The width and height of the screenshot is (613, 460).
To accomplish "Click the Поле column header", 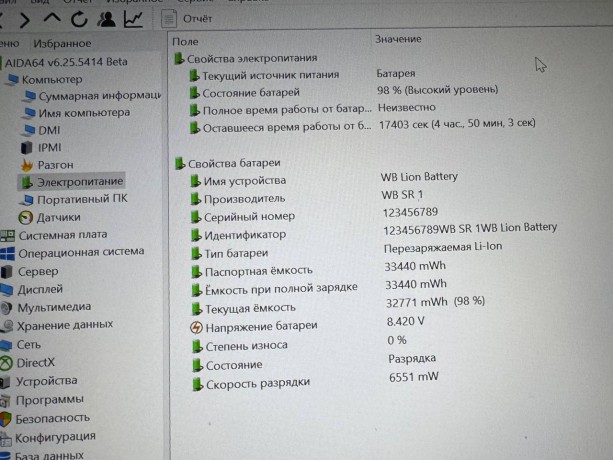I will (185, 41).
